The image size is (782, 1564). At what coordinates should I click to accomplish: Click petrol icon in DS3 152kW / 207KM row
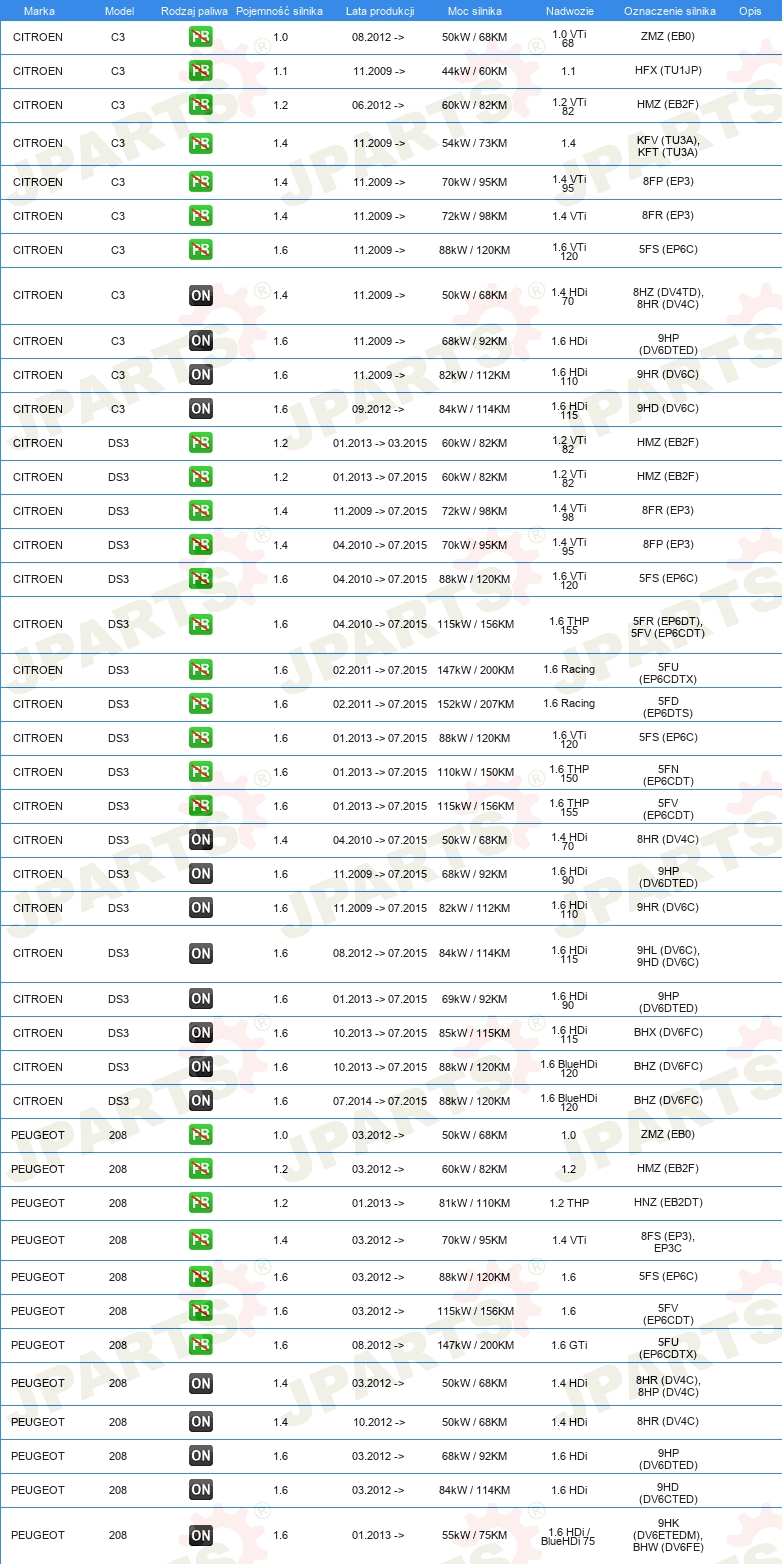(201, 704)
